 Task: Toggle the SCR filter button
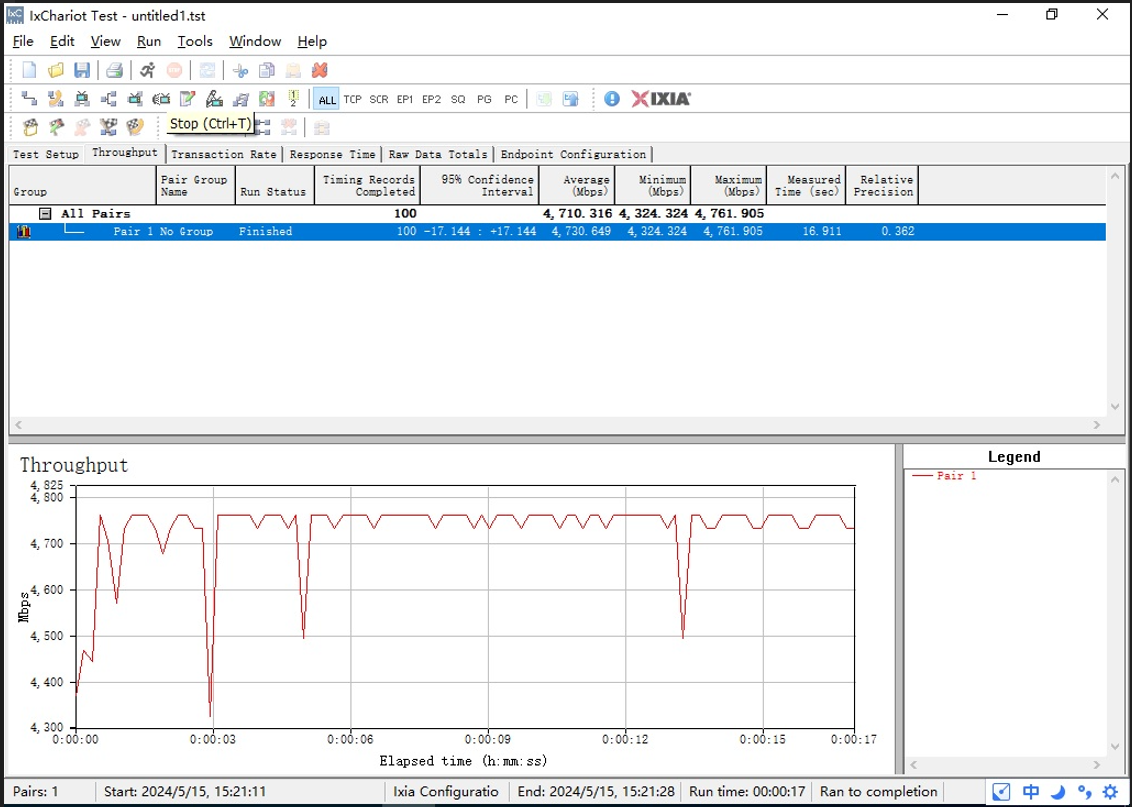[378, 99]
